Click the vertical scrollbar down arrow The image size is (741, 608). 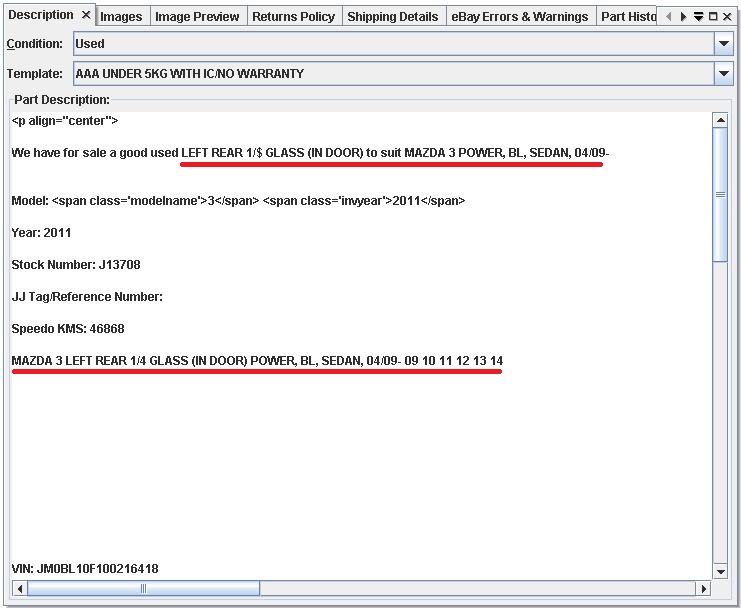[719, 571]
